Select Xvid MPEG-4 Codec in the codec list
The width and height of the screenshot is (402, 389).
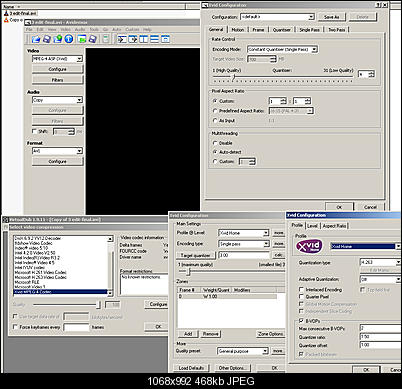tap(60, 292)
